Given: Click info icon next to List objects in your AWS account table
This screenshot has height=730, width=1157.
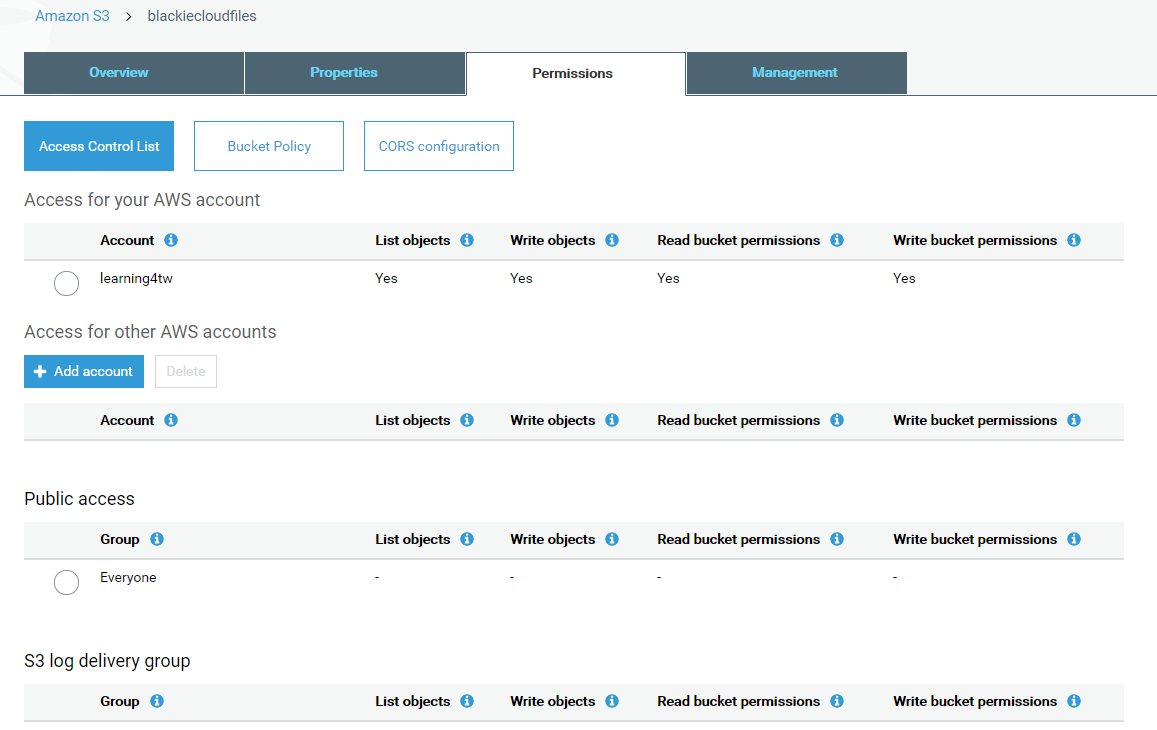Looking at the screenshot, I should pos(467,240).
